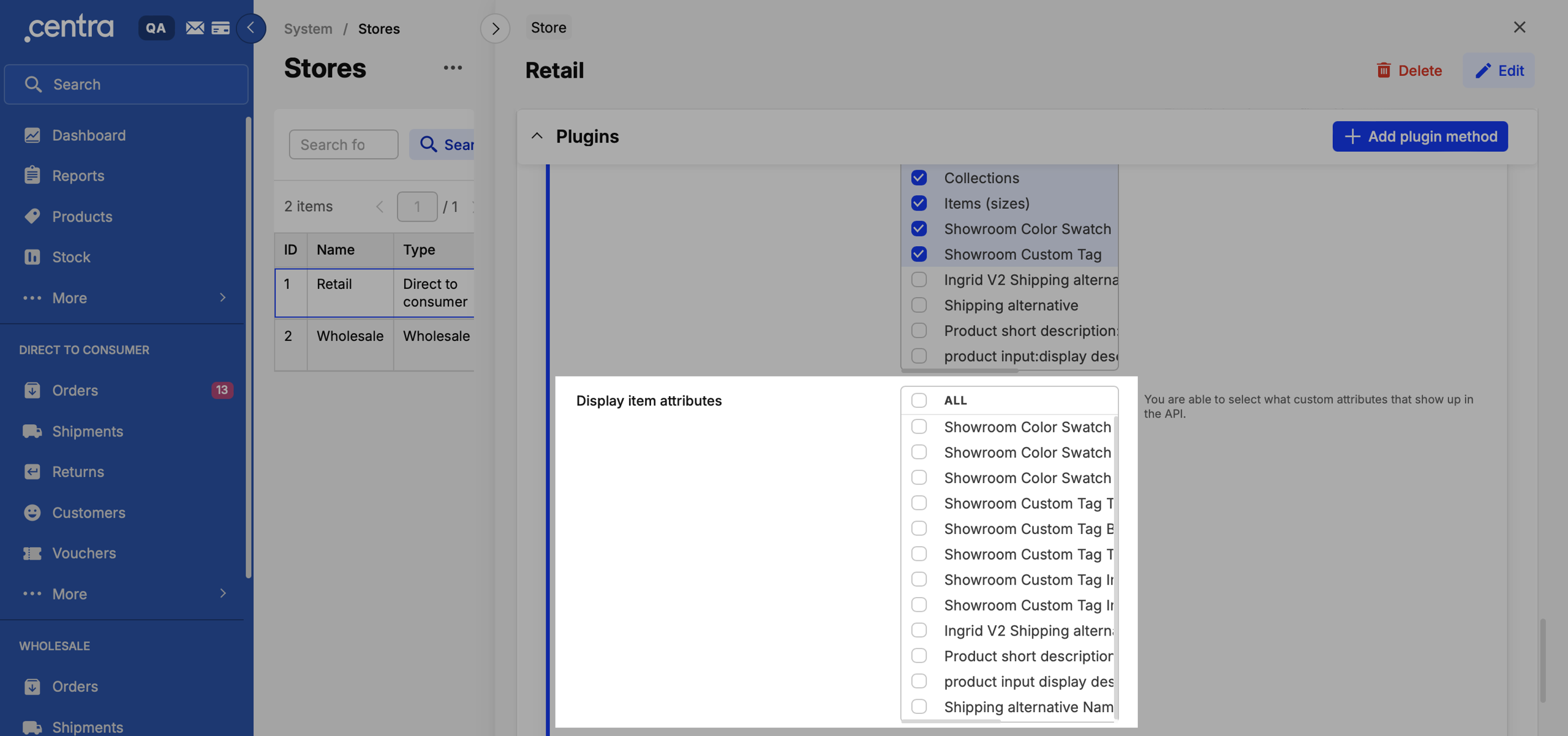Viewport: 1568px width, 736px height.
Task: Switch to the Store tab
Action: coord(548,27)
